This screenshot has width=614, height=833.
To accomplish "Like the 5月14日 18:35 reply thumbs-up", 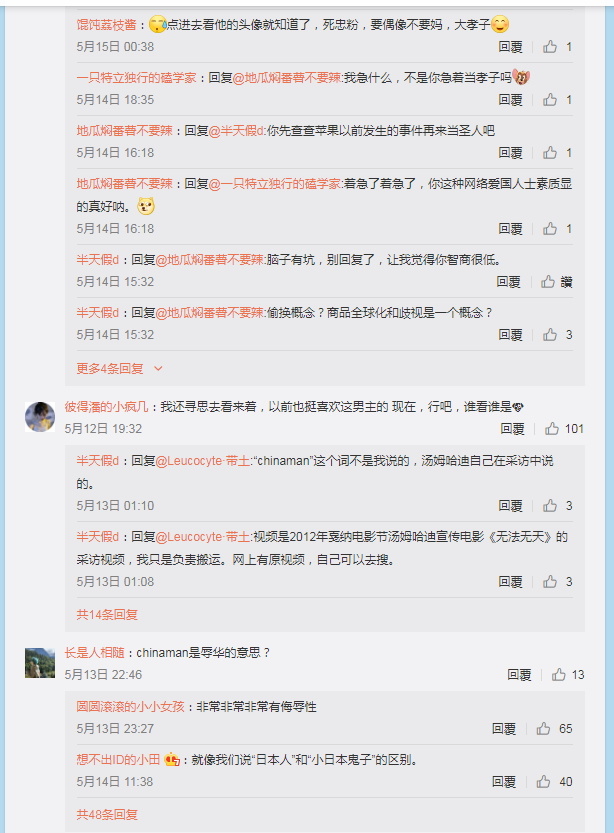I will [550, 100].
